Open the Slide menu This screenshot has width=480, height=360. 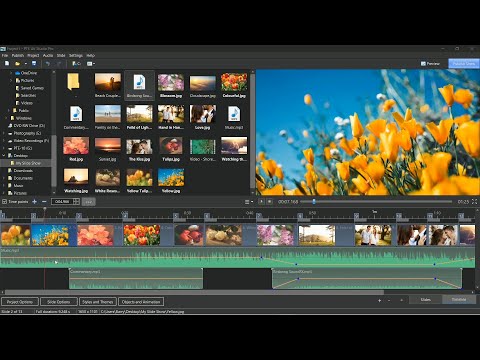[x=61, y=55]
